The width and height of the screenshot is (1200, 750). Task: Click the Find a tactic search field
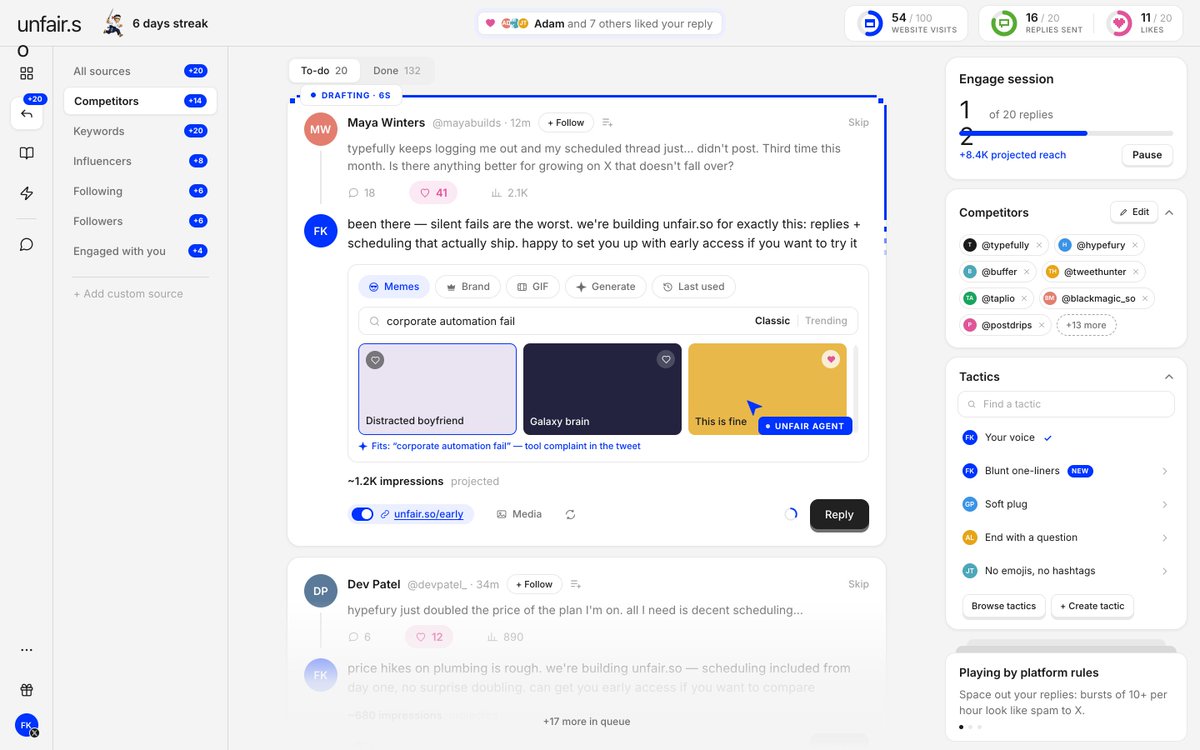click(1066, 404)
